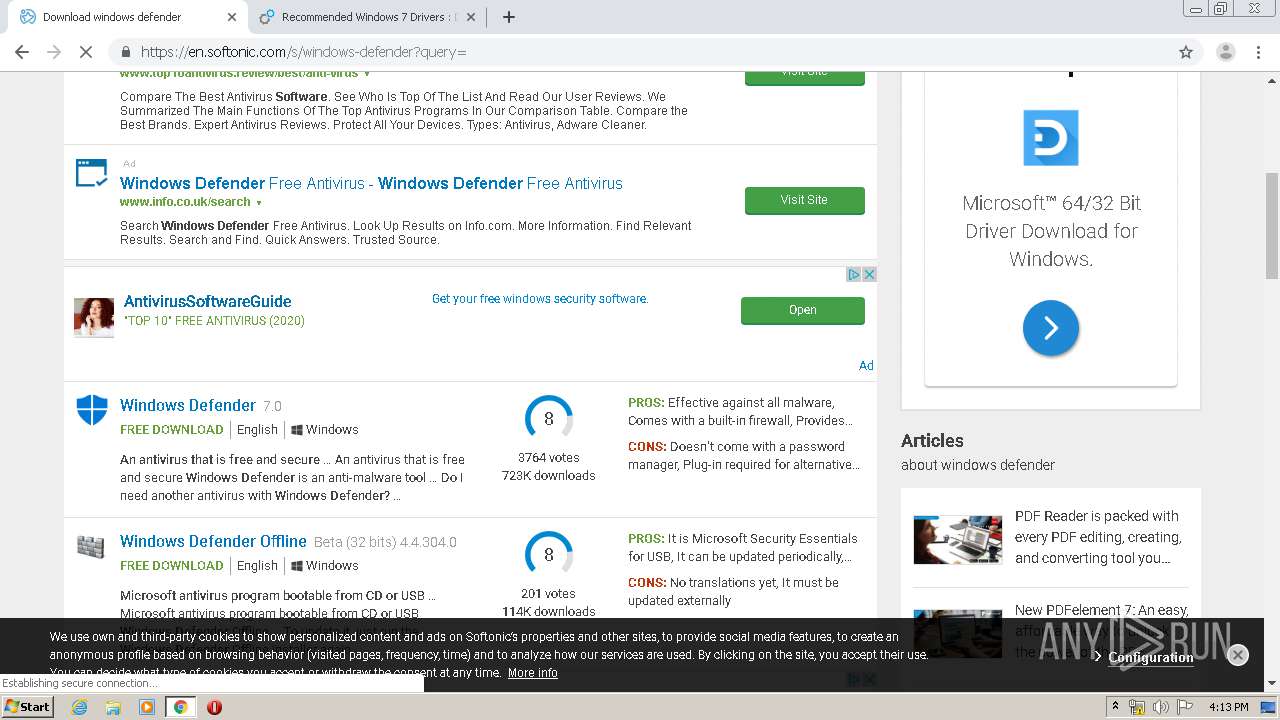Image resolution: width=1280 pixels, height=720 pixels.
Task: Open the Windows Defender 7.0 listing
Action: tap(188, 405)
